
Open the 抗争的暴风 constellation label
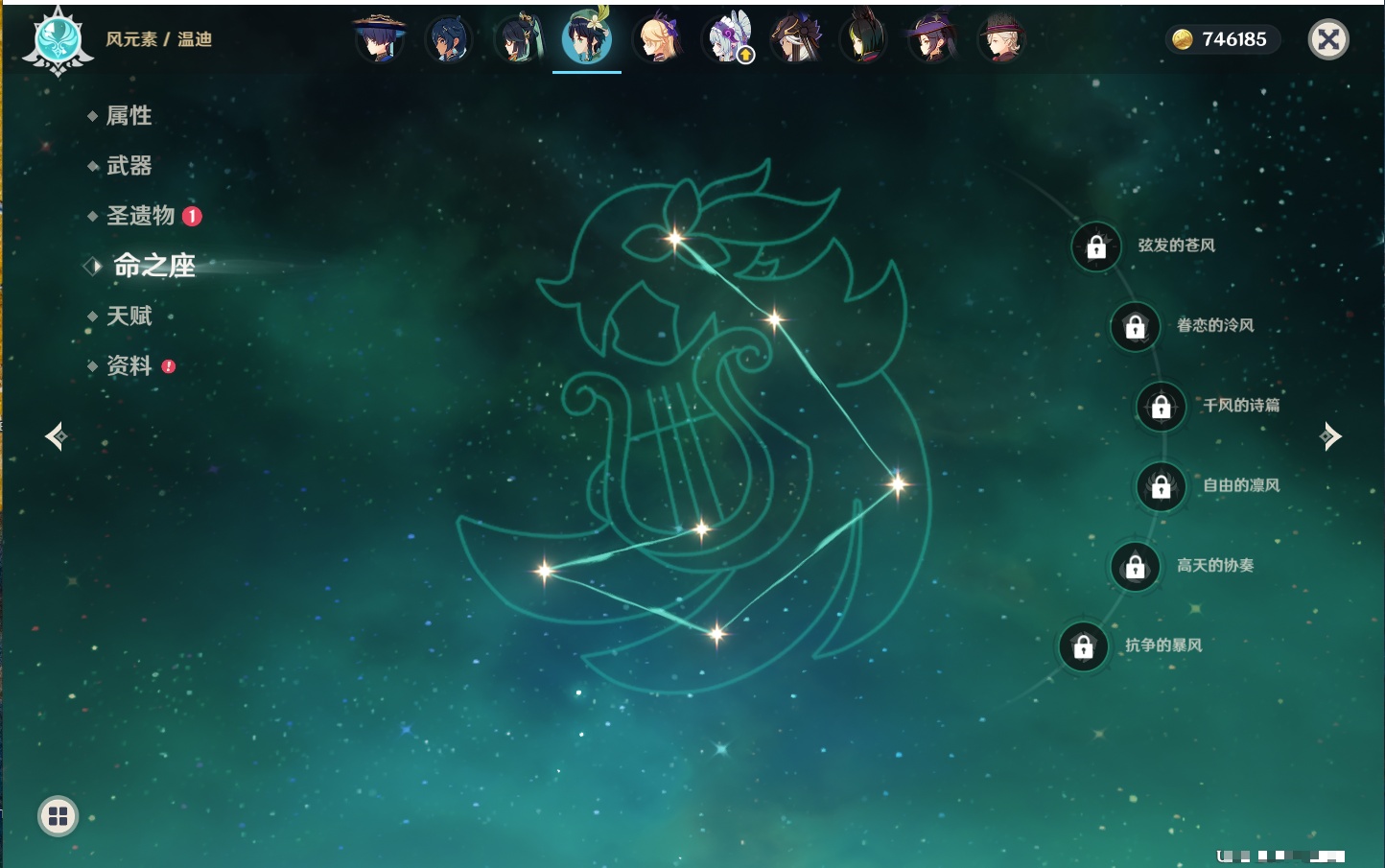(1163, 645)
